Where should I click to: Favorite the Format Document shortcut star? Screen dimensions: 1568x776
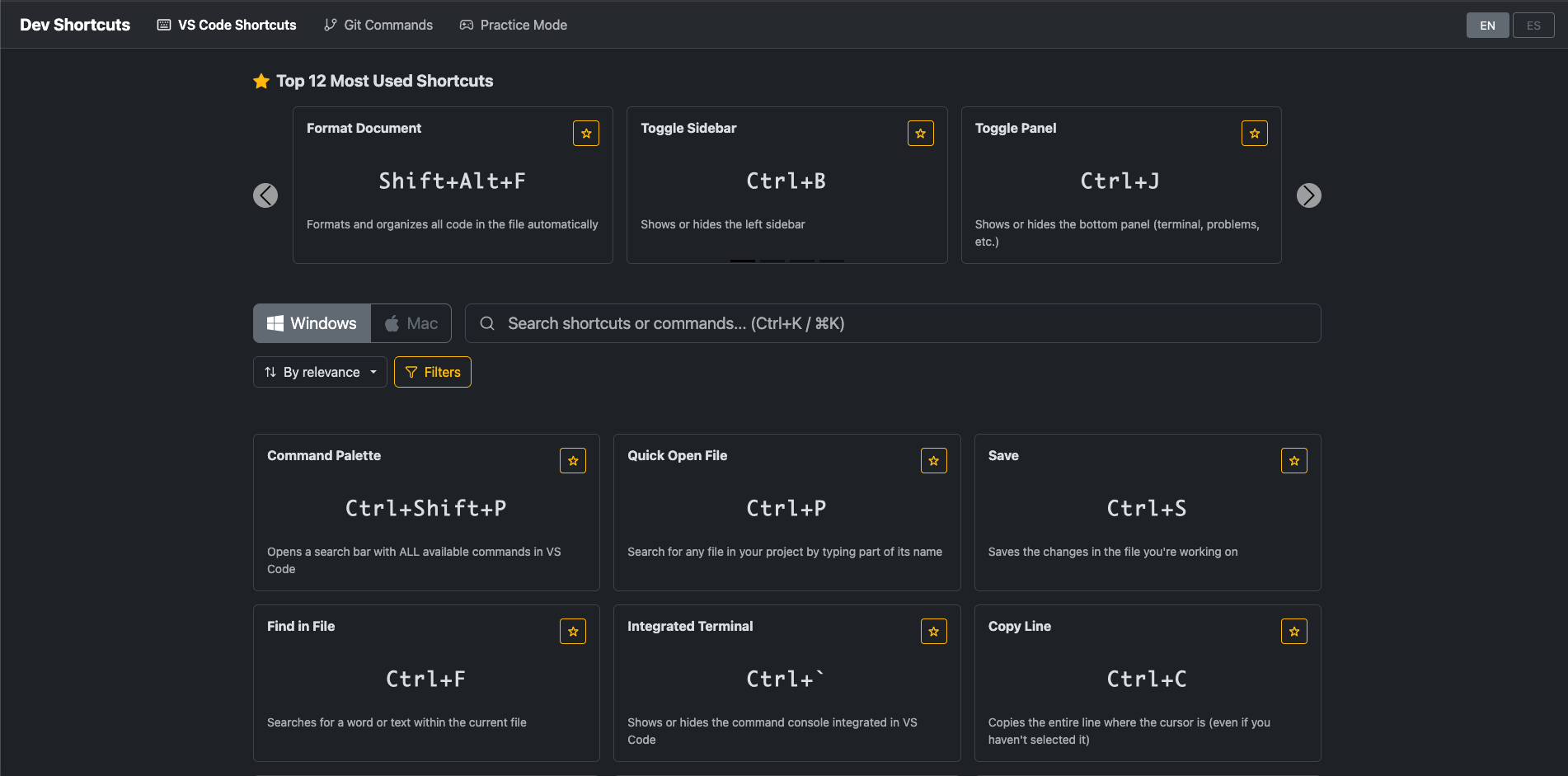(x=586, y=134)
